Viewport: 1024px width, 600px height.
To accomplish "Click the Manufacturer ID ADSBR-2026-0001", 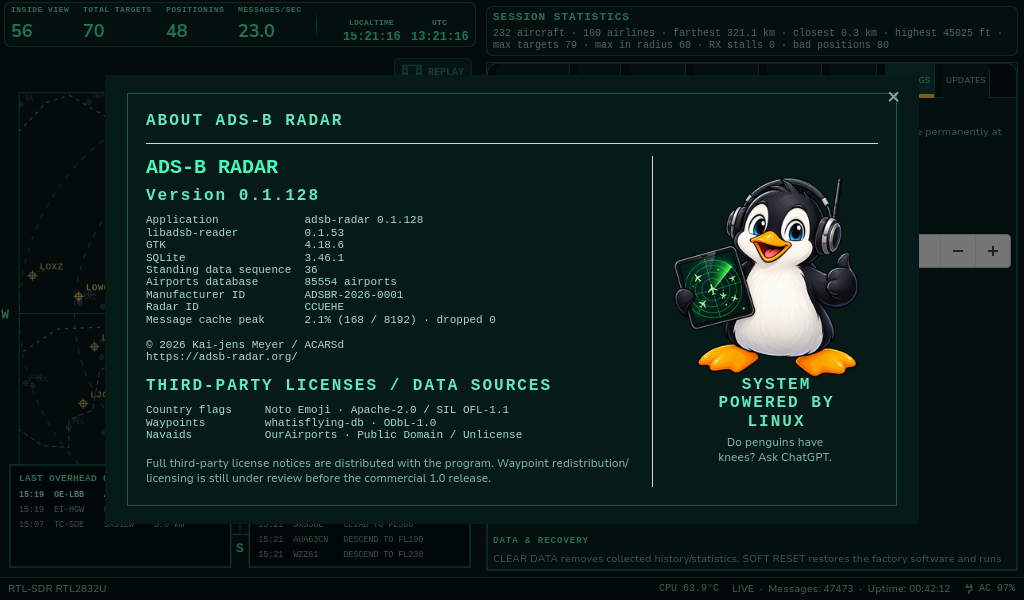I will [353, 295].
